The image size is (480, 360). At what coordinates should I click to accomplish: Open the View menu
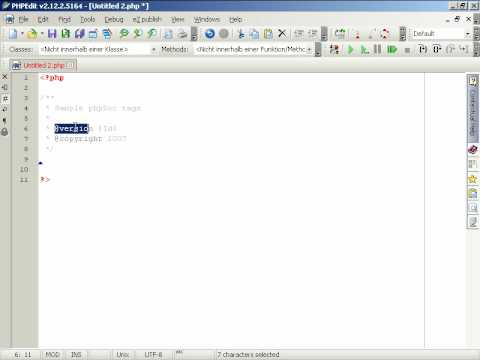coord(178,20)
